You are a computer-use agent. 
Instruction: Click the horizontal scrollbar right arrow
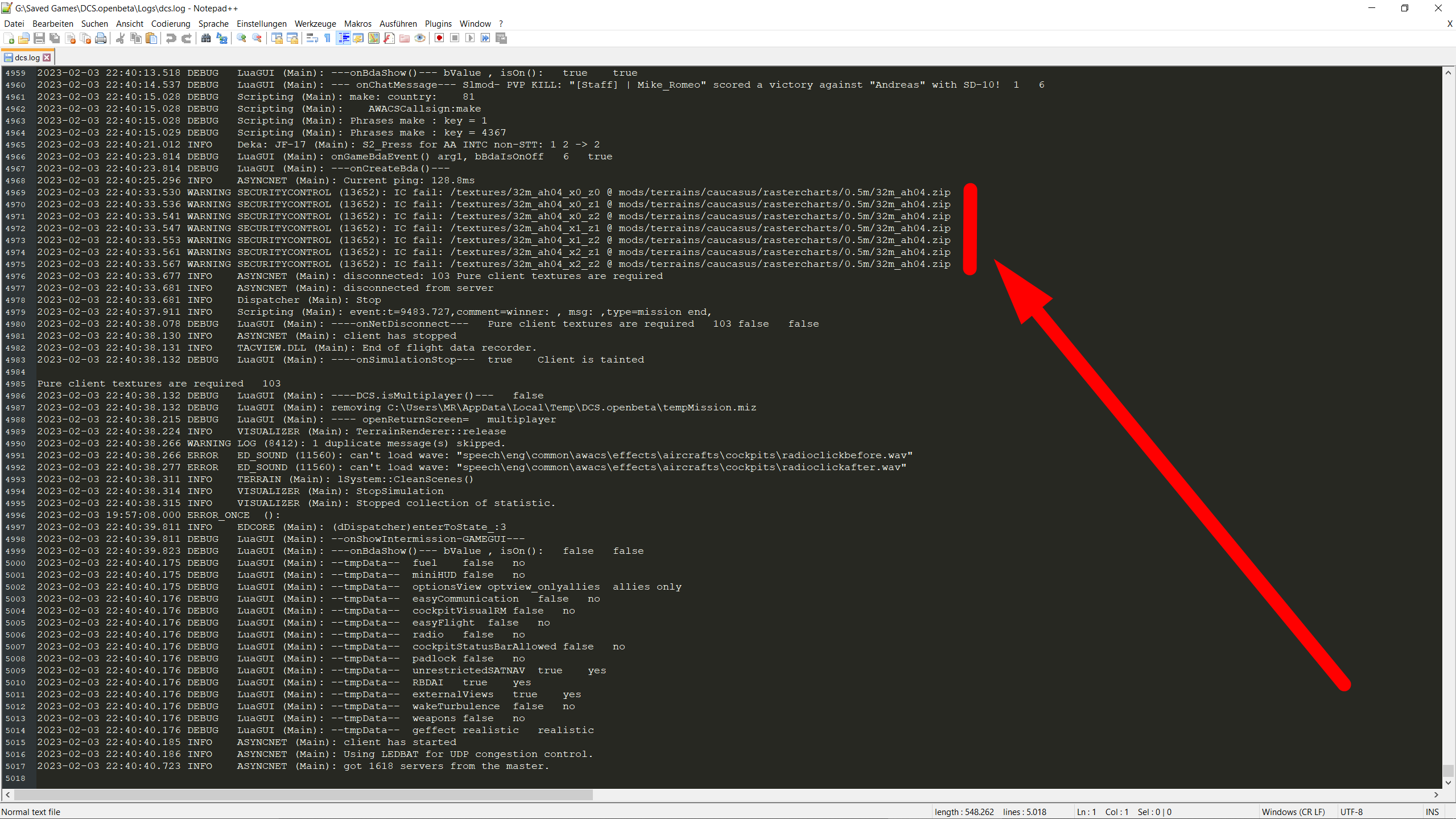tap(1436, 795)
